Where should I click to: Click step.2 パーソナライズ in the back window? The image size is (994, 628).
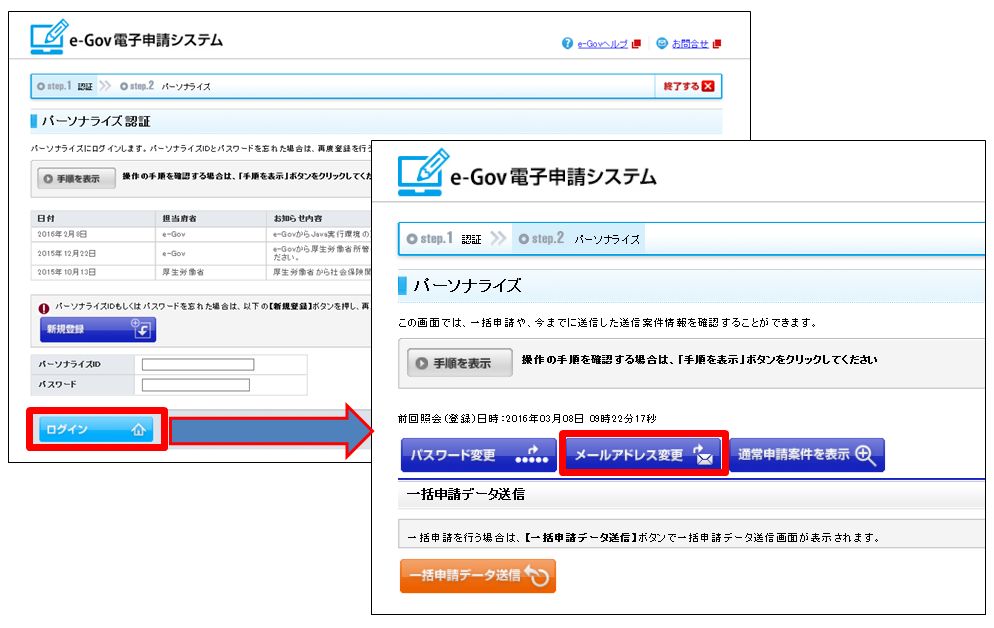click(x=165, y=86)
